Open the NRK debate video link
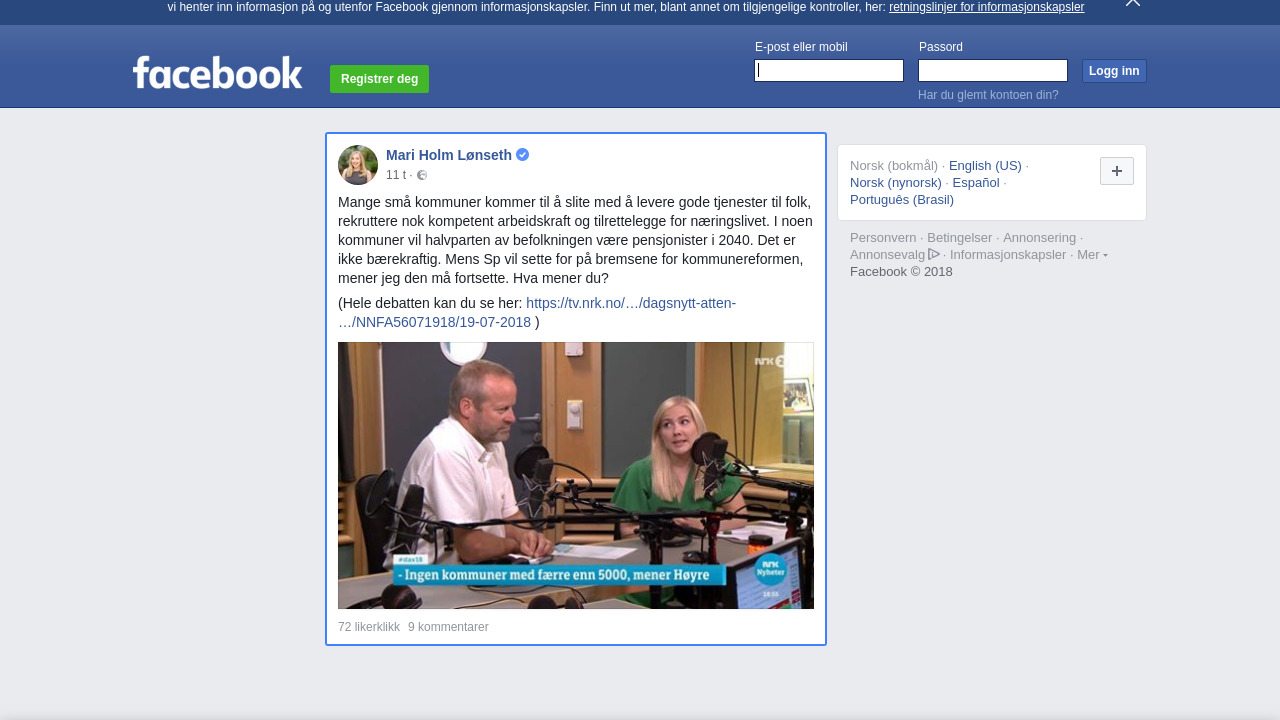 (630, 303)
